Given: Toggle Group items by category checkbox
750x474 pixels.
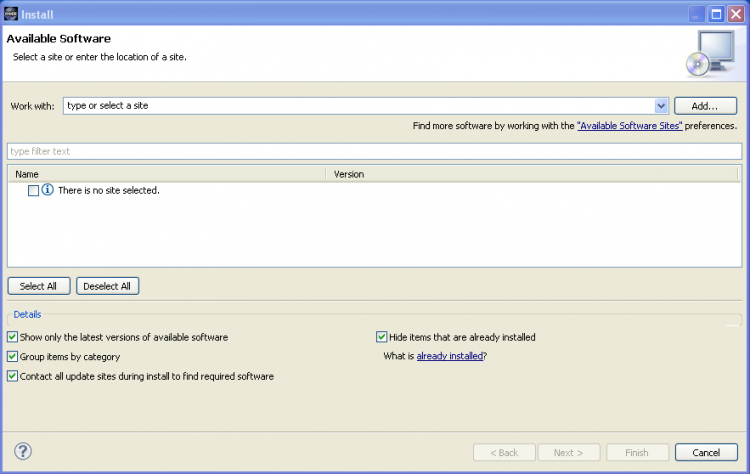Looking at the screenshot, I should tap(13, 356).
